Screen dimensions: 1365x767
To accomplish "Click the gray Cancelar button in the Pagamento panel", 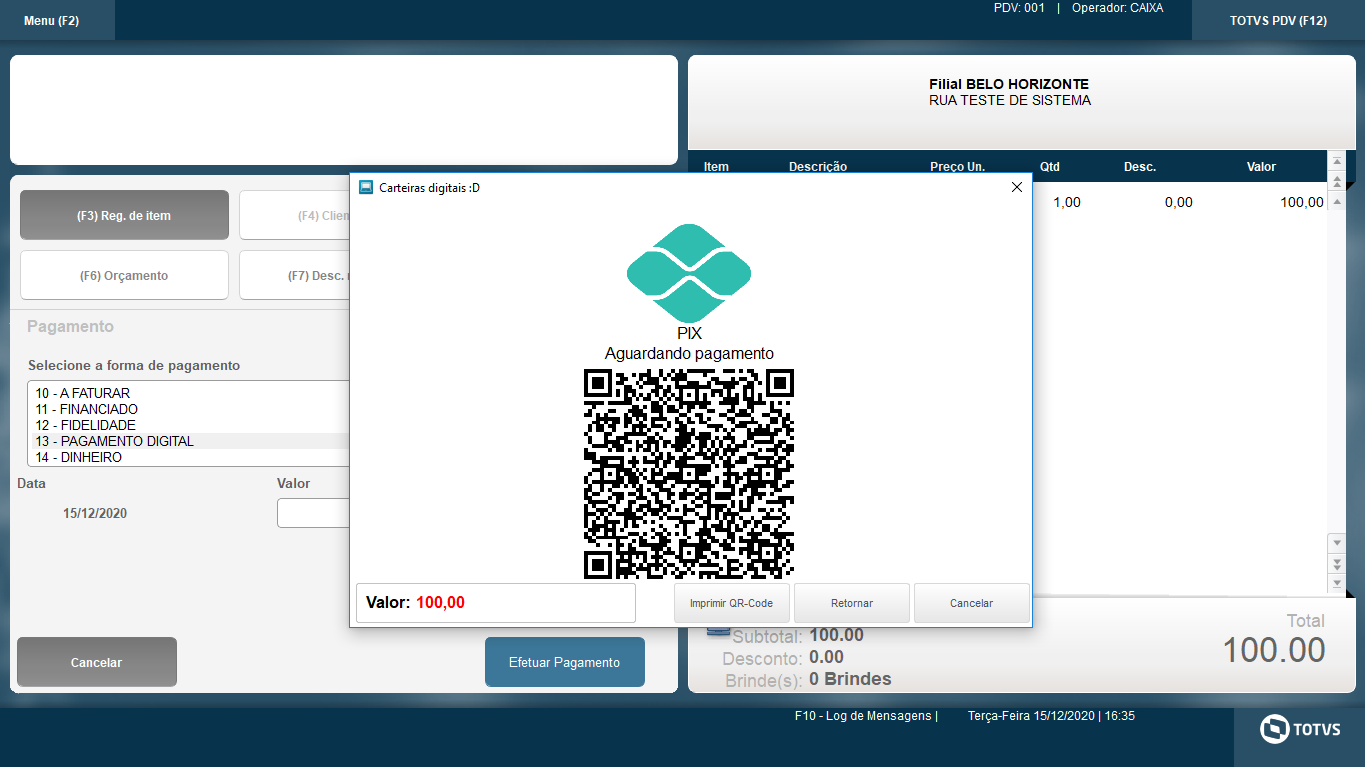I will 97,662.
